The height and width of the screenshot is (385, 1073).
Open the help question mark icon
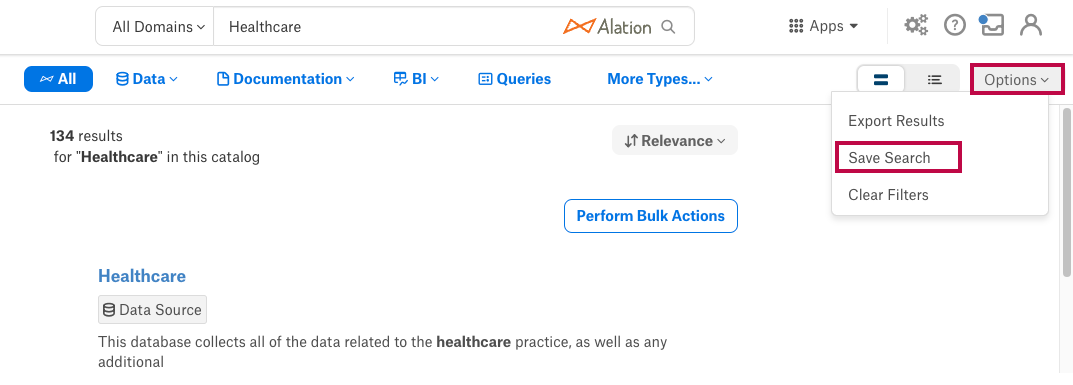pyautogui.click(x=954, y=26)
